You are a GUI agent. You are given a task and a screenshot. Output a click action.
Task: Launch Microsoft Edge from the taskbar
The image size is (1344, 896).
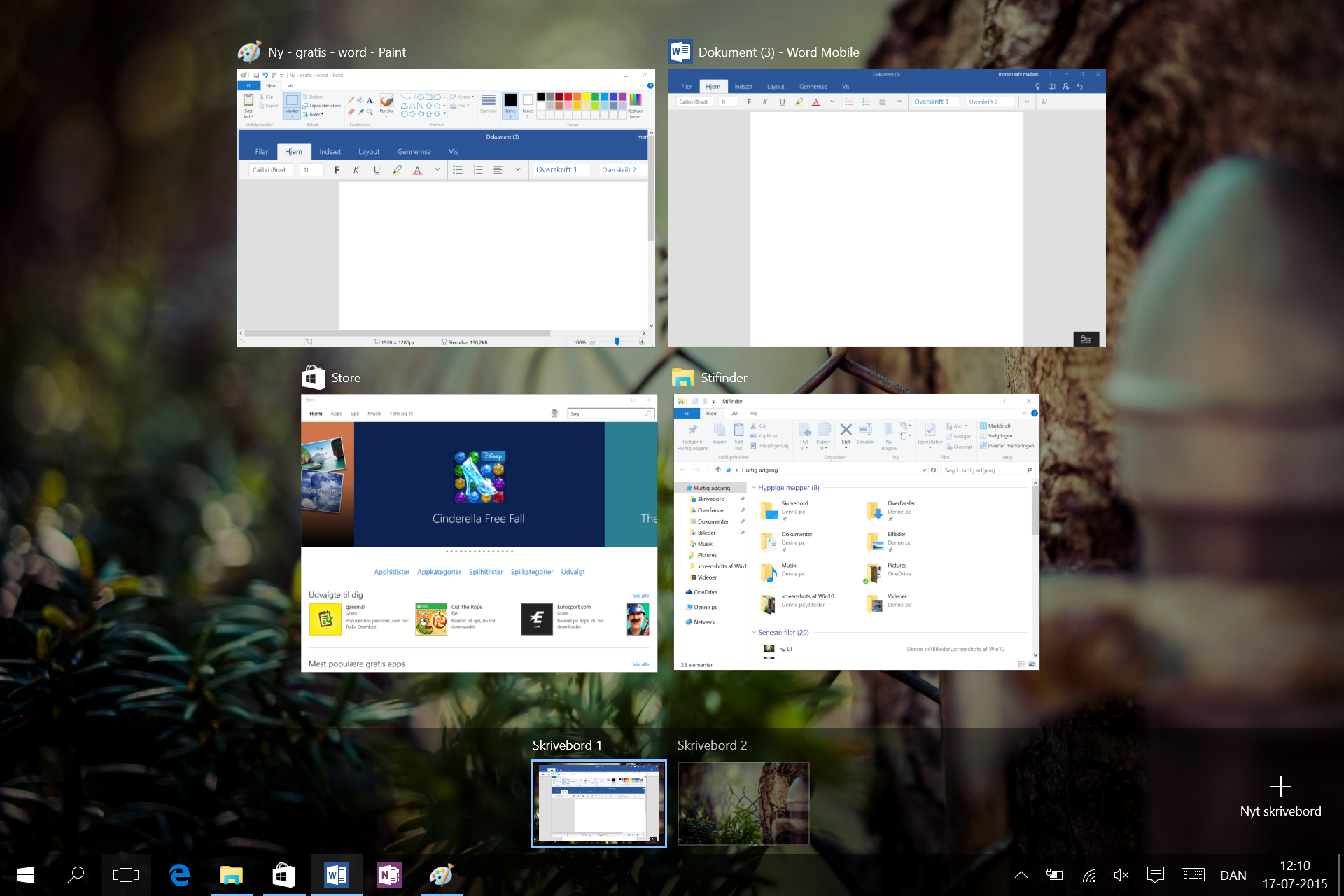180,875
